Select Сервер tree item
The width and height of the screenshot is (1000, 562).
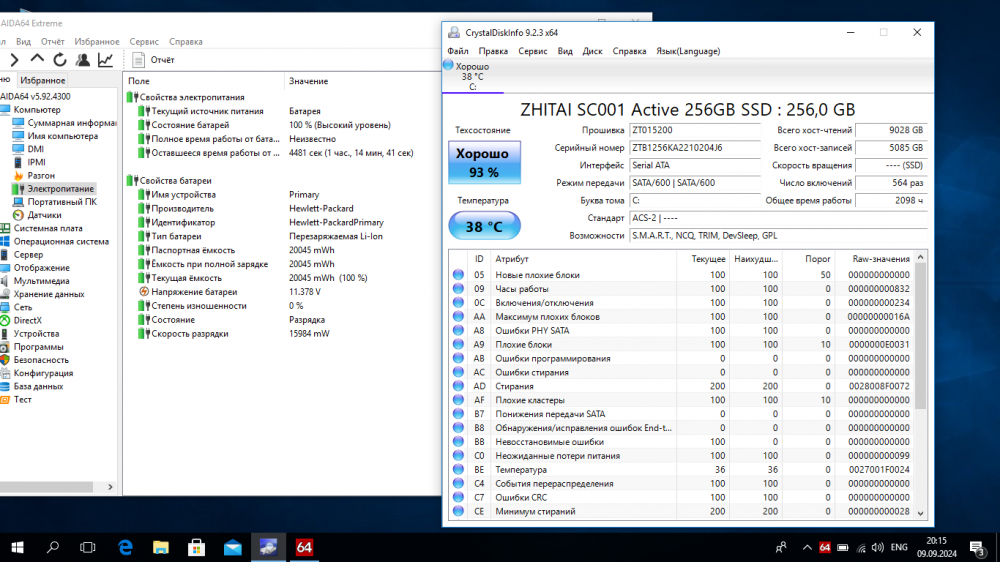[29, 255]
